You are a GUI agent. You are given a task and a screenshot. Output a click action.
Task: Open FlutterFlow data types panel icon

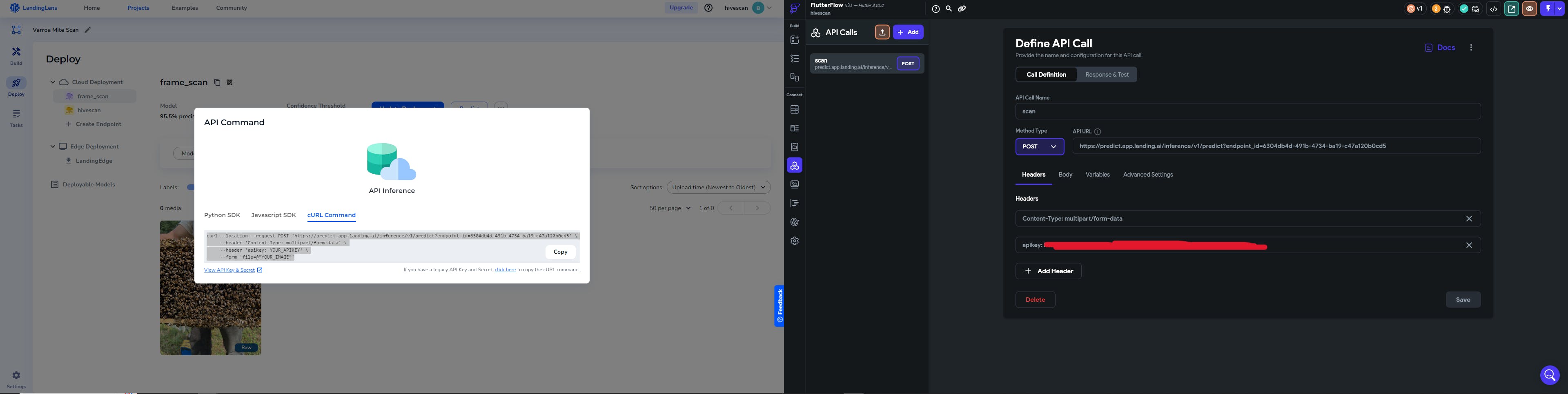tap(794, 128)
